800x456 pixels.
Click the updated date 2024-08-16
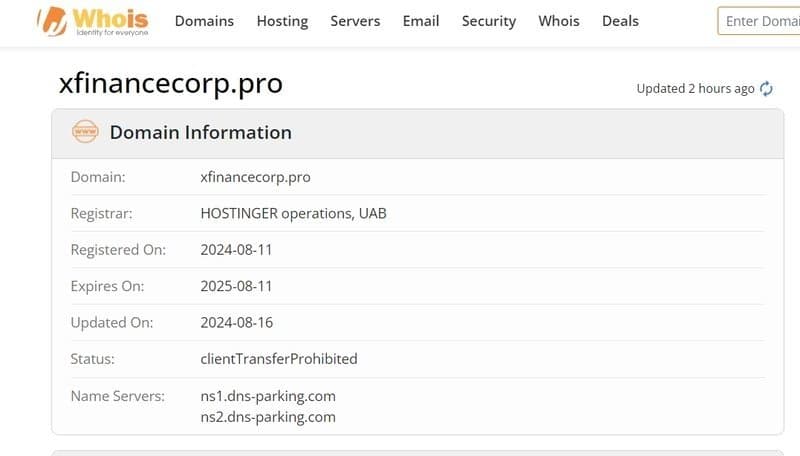(x=236, y=322)
